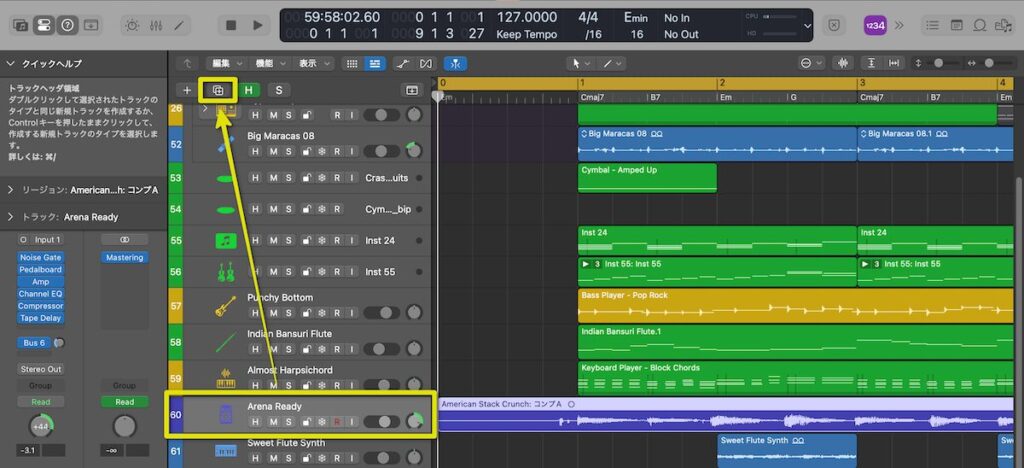Open the Note Pads icon
Image resolution: width=1024 pixels, height=468 pixels.
tap(956, 25)
